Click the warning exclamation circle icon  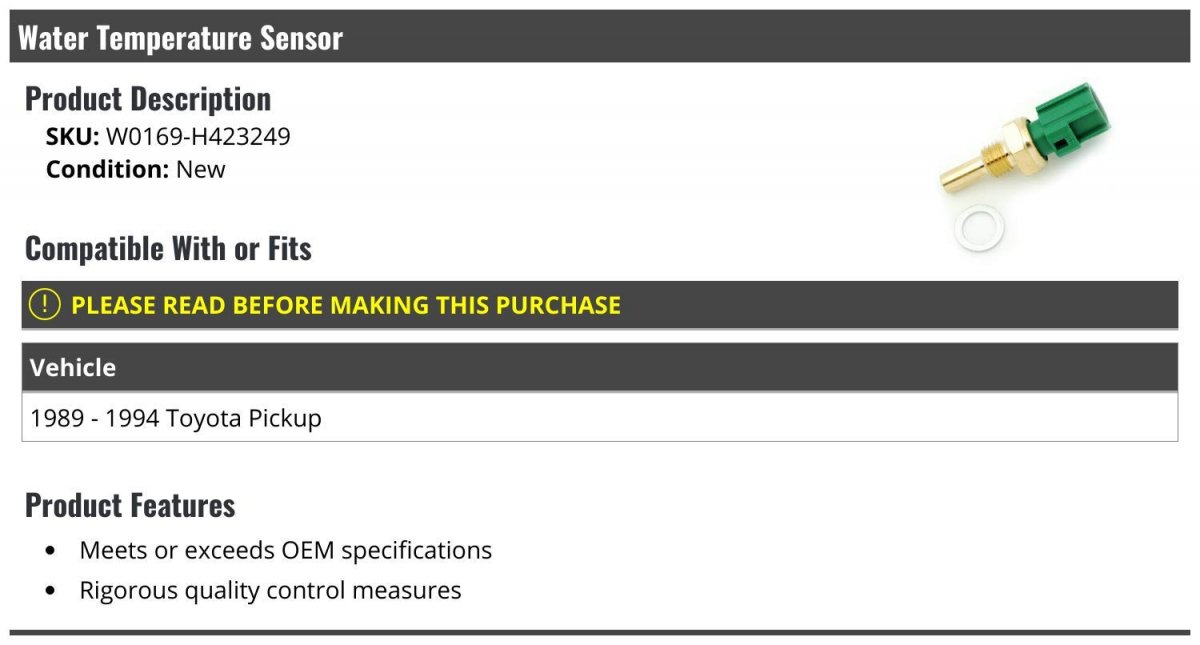pos(45,305)
